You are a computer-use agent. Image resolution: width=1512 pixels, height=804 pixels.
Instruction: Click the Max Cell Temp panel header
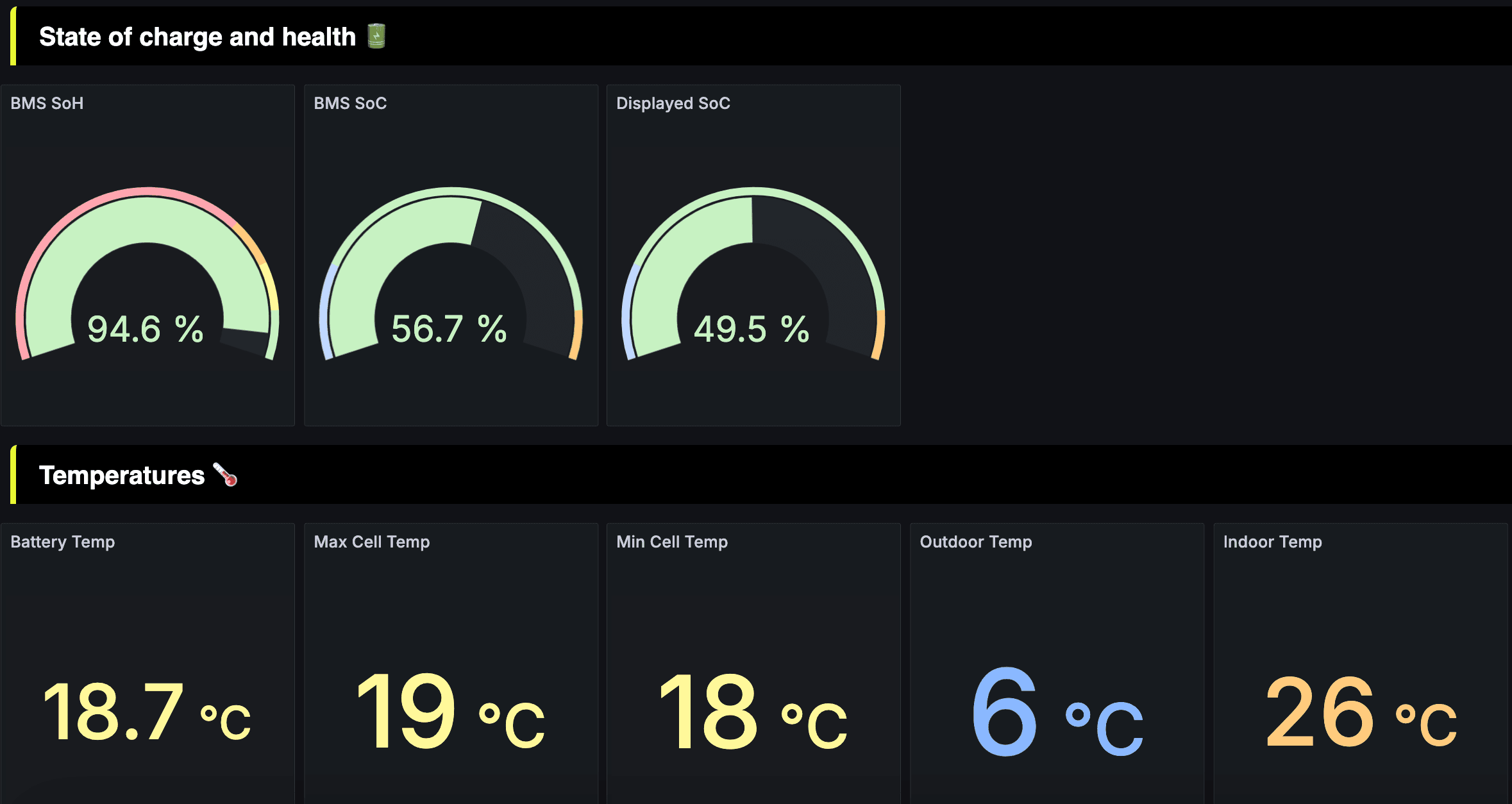(x=371, y=541)
